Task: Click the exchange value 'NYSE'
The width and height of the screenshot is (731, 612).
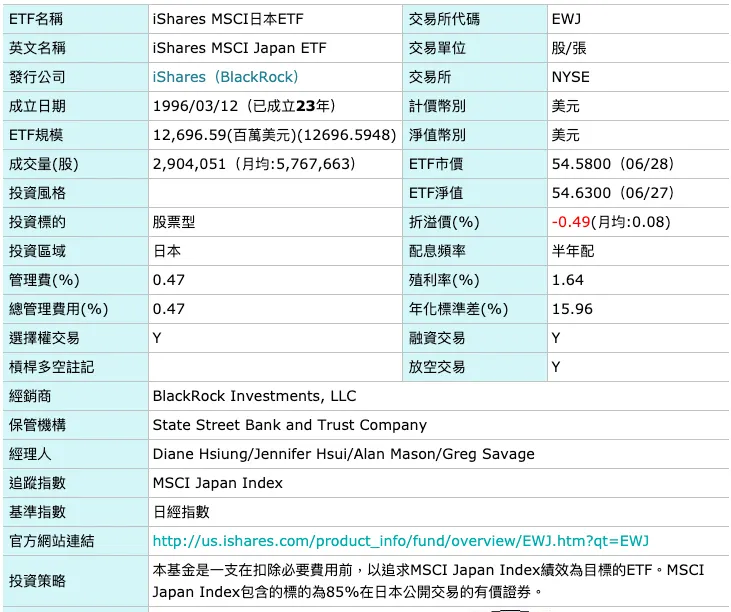Action: [570, 77]
